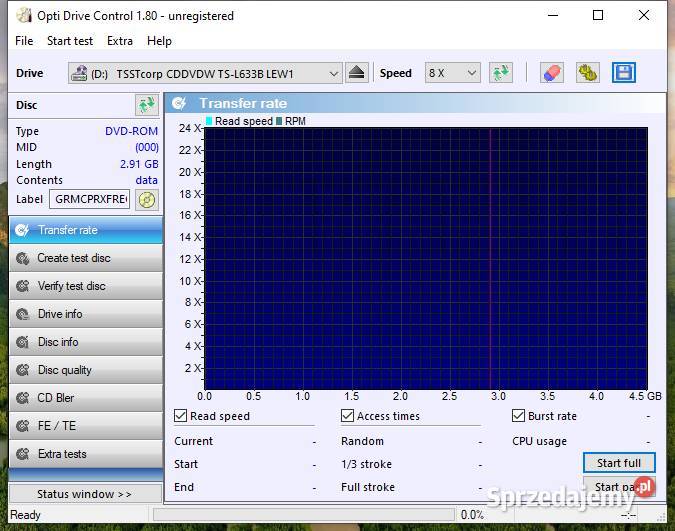Click the bottom progress bar
This screenshot has width=675, height=531.
coord(304,515)
